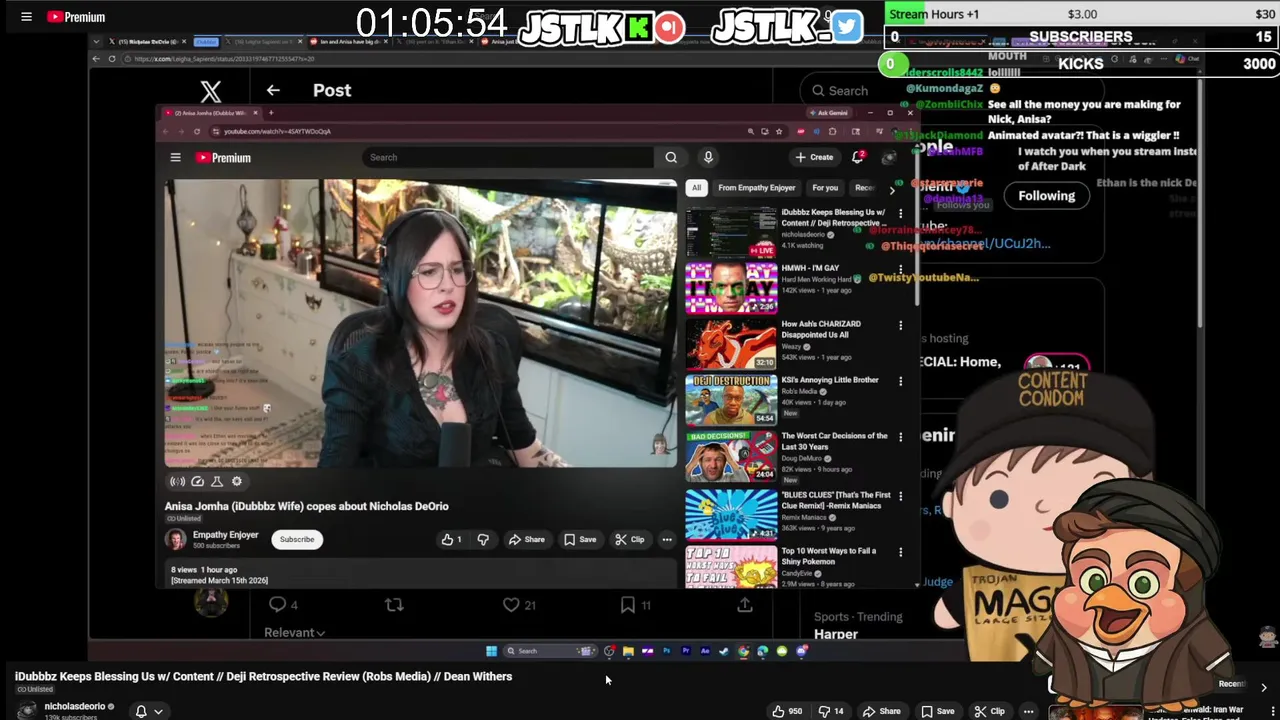Viewport: 1280px width, 720px height.
Task: Dislike the Anisa Jomha video
Action: point(483,539)
